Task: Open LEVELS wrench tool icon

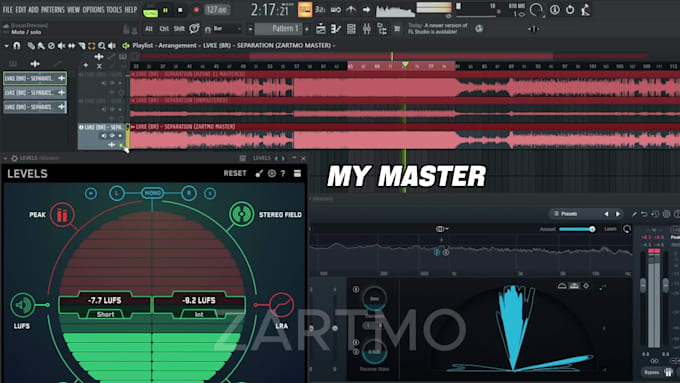Action: 259,173
